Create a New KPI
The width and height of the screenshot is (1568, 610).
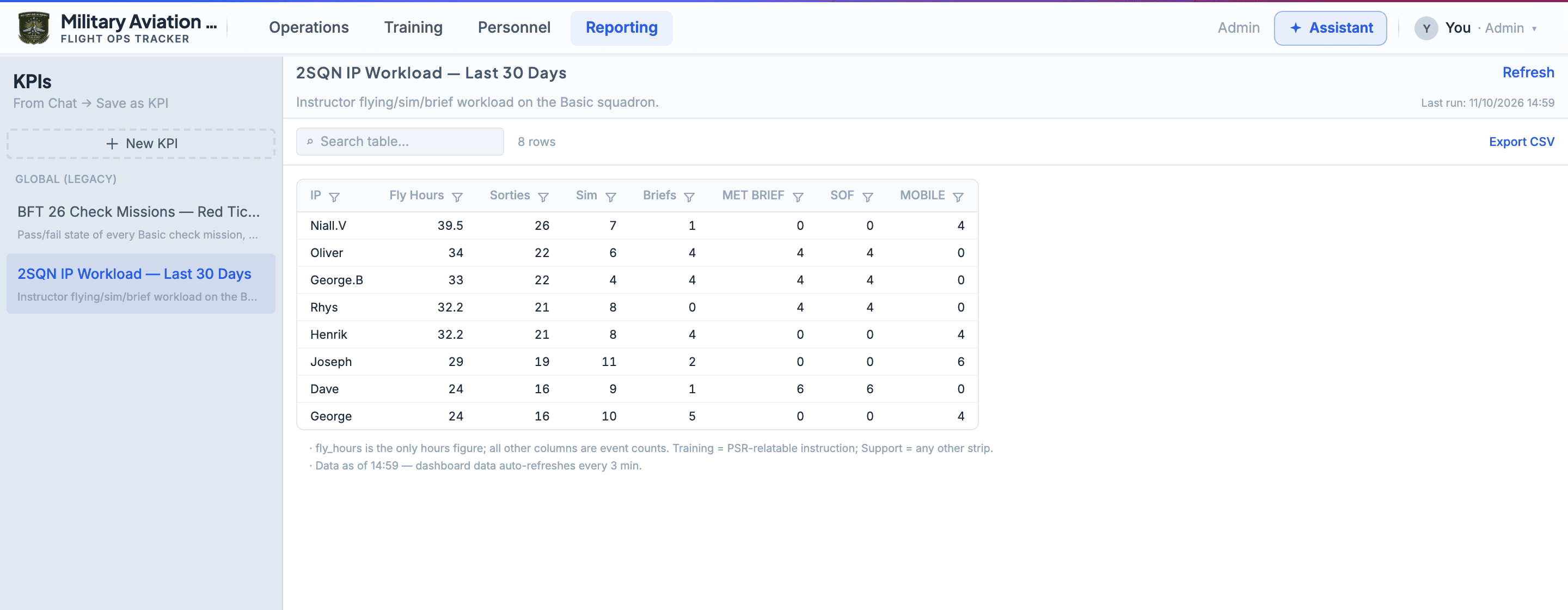(140, 144)
